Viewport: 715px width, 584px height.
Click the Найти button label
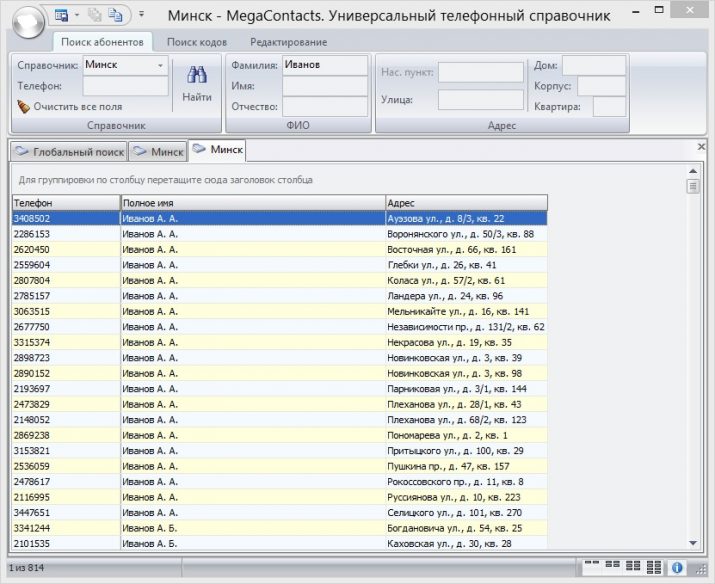[x=197, y=97]
